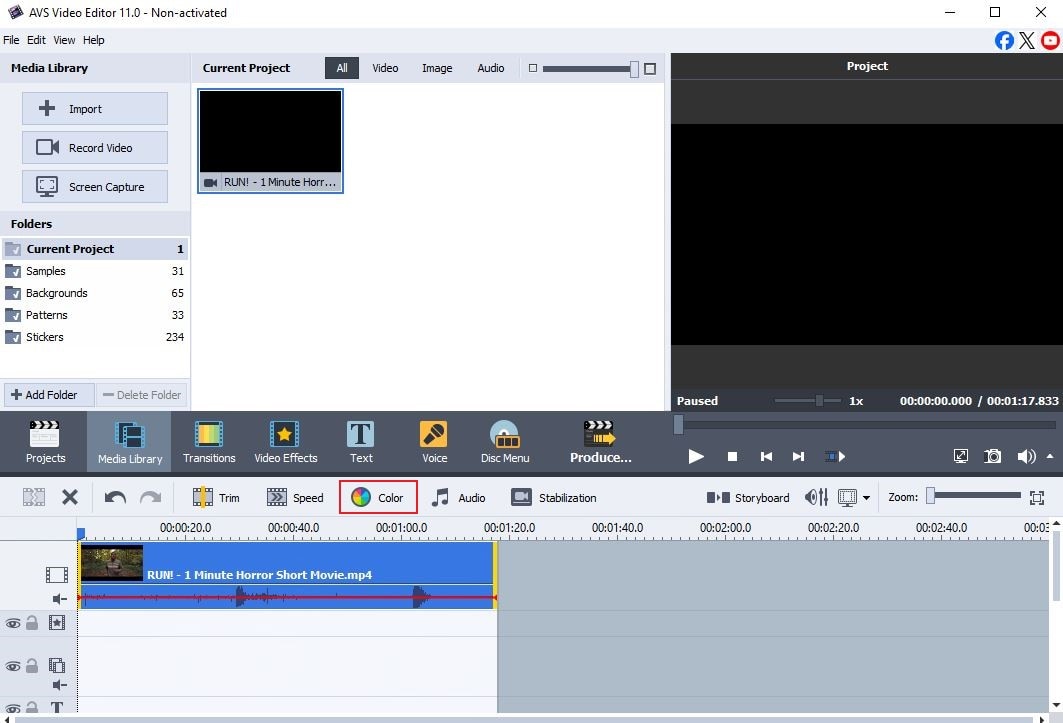The height and width of the screenshot is (723, 1063).
Task: Click the preview seek bar
Action: [866, 425]
